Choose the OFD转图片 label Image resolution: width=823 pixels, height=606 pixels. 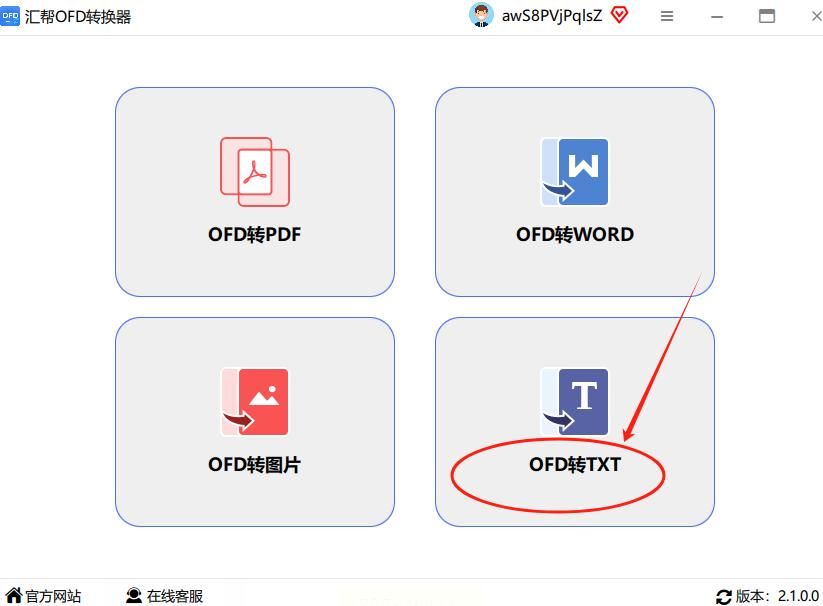coord(255,464)
